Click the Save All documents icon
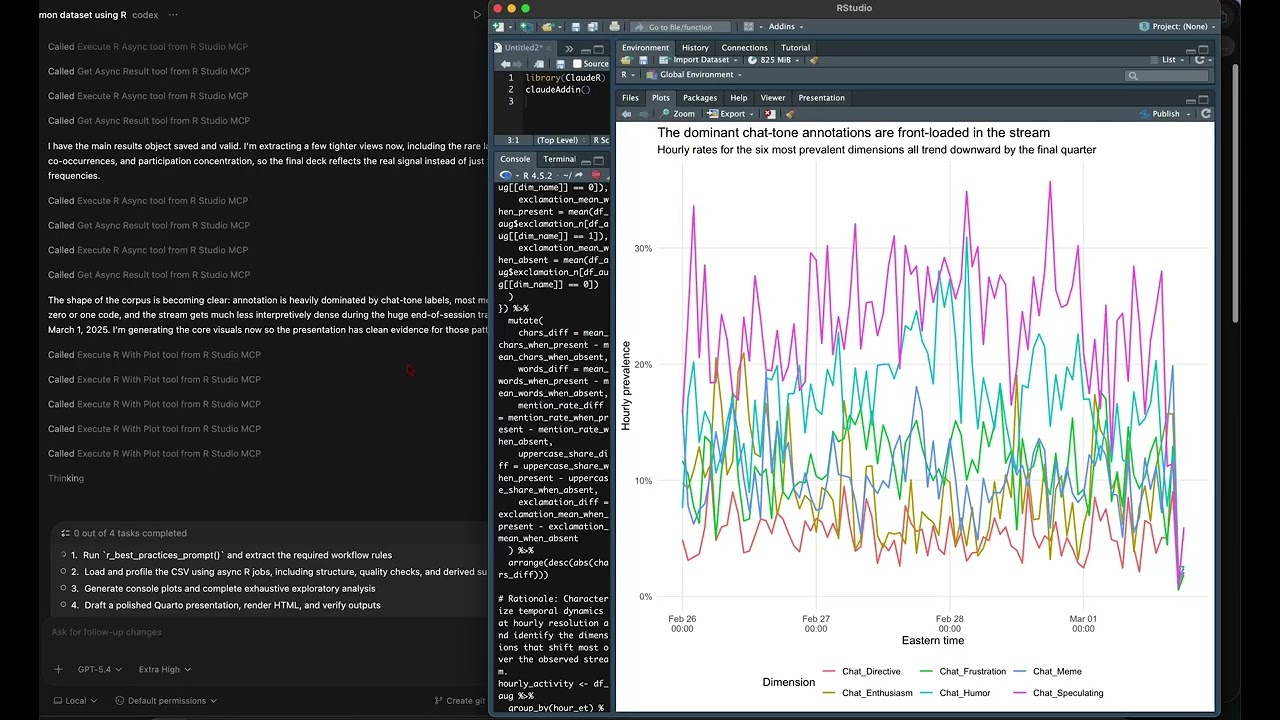 point(593,27)
